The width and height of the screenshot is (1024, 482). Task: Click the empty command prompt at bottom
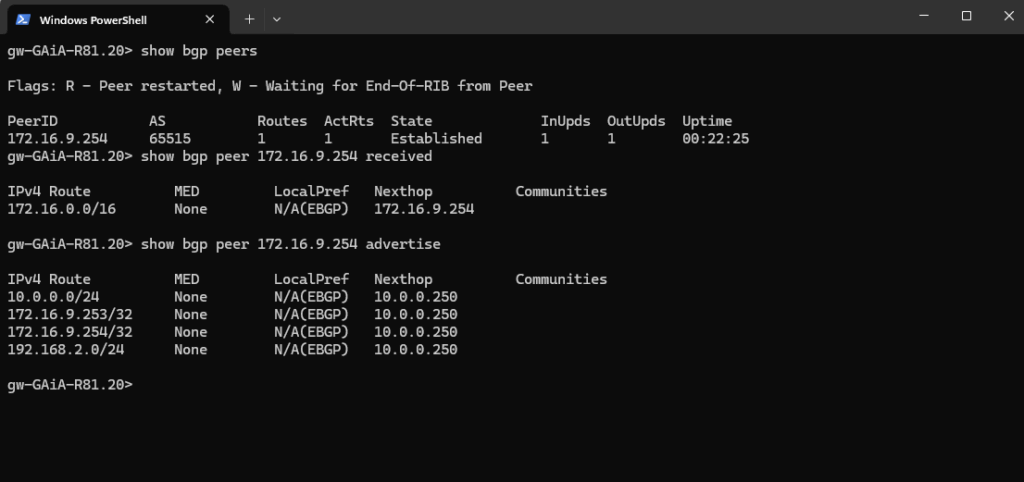(x=70, y=385)
